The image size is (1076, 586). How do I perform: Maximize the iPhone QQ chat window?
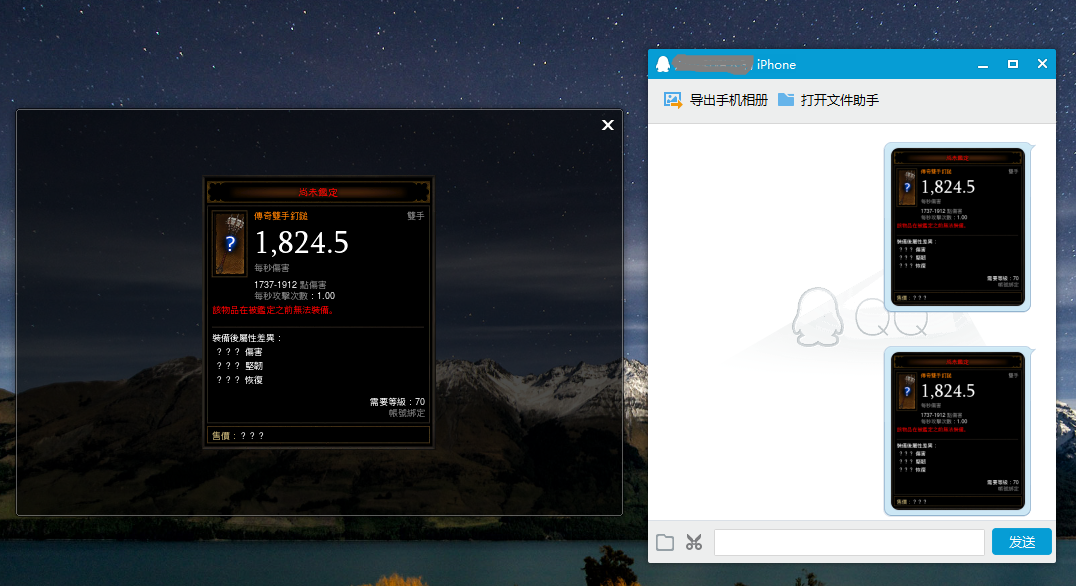(1013, 64)
